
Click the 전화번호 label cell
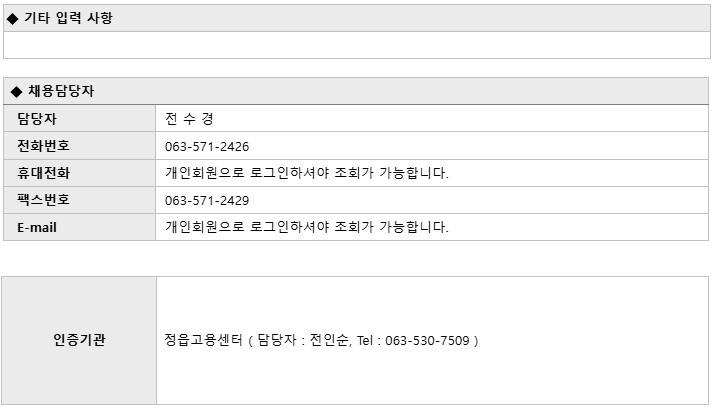click(79, 146)
